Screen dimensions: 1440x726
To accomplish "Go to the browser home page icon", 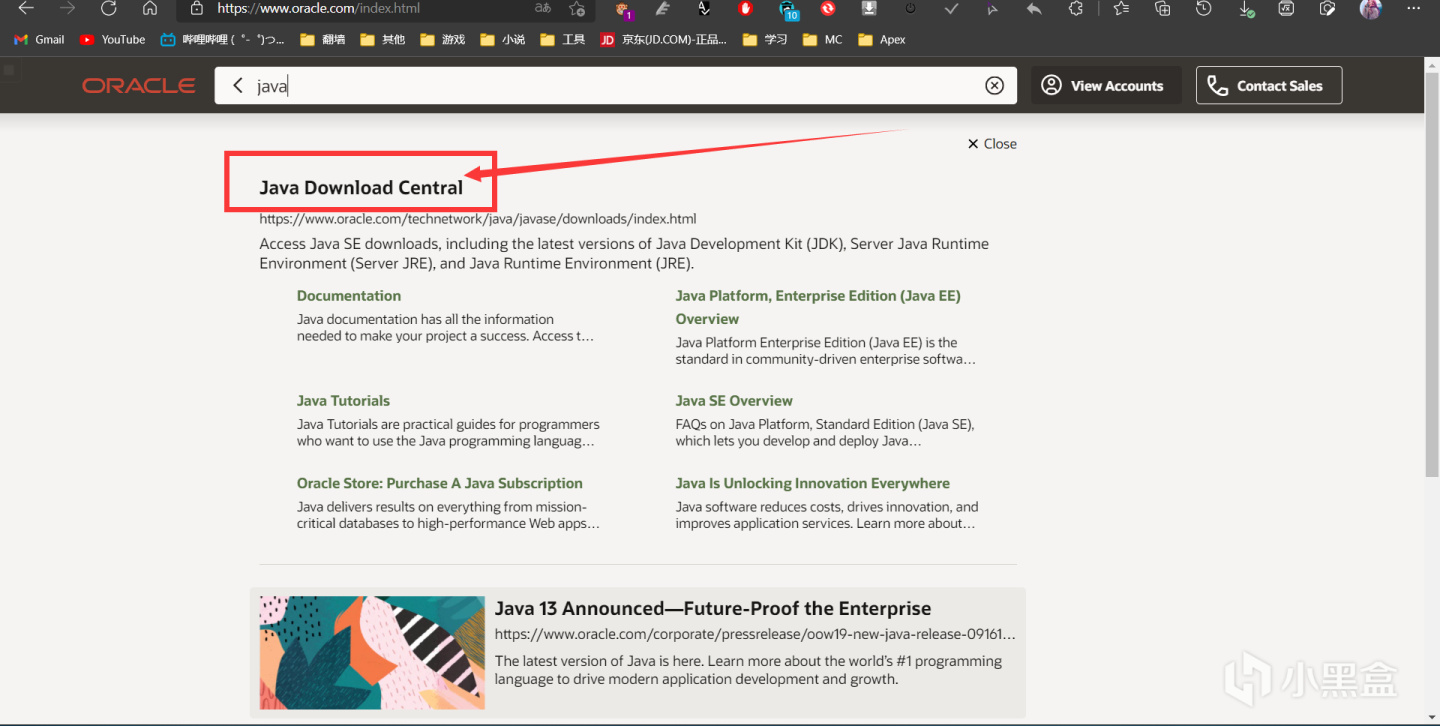I will 150,9.
